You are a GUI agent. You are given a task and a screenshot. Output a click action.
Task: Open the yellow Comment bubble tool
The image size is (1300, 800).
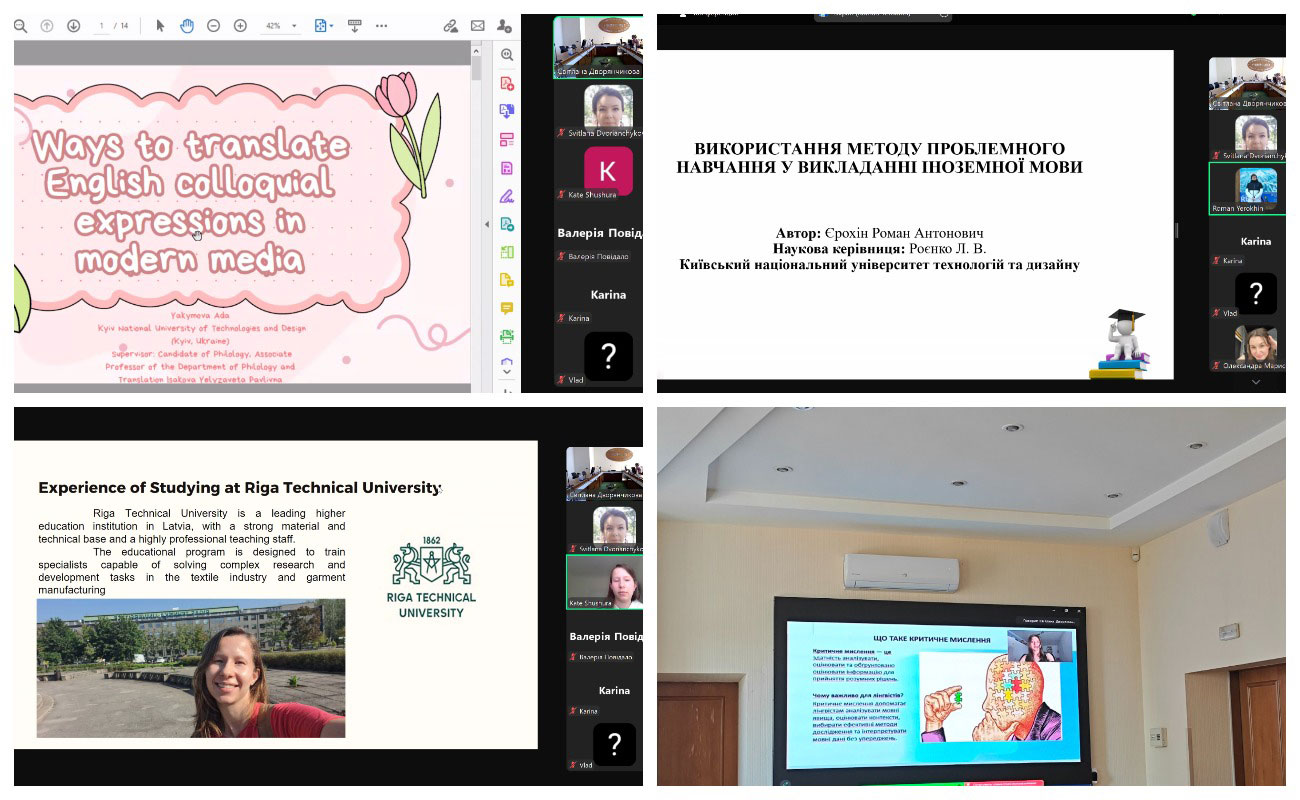point(507,308)
